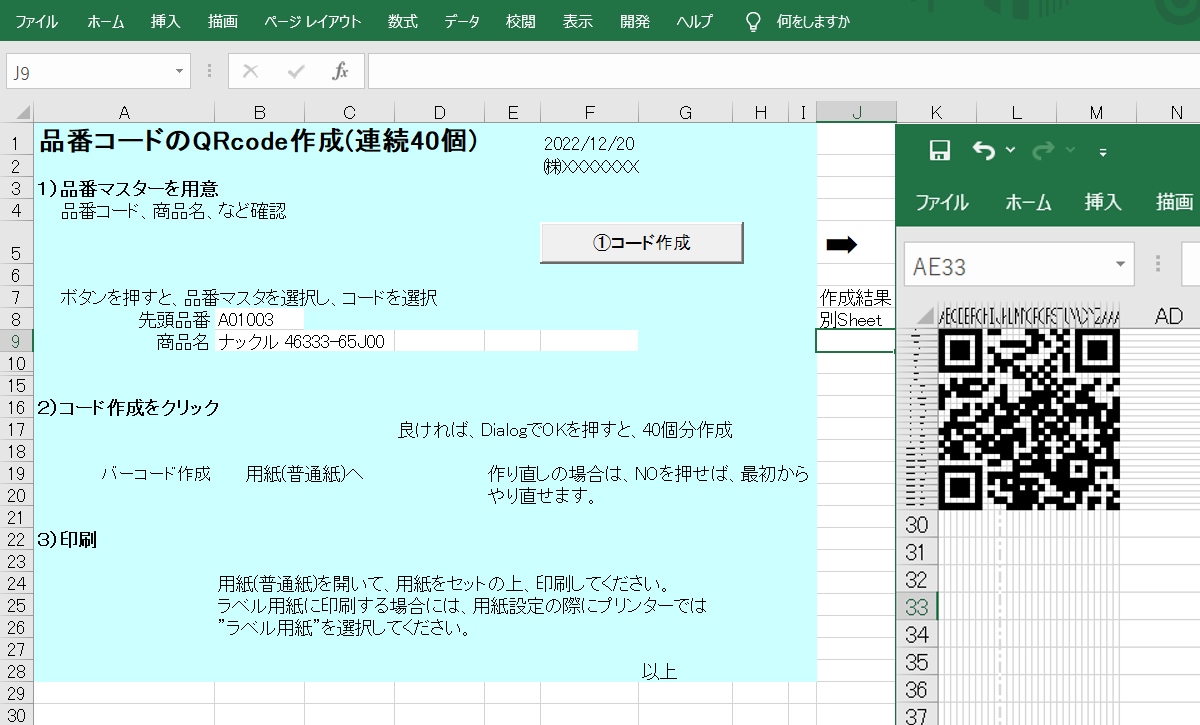
Task: Click ホーム tab in the embedded screenshot
Action: 1028,202
